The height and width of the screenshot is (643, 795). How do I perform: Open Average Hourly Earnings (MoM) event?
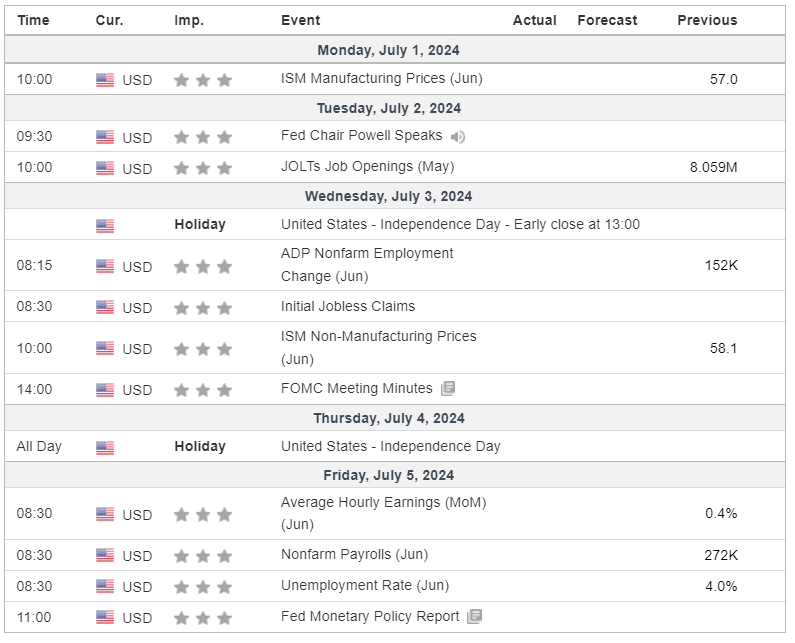pyautogui.click(x=384, y=513)
